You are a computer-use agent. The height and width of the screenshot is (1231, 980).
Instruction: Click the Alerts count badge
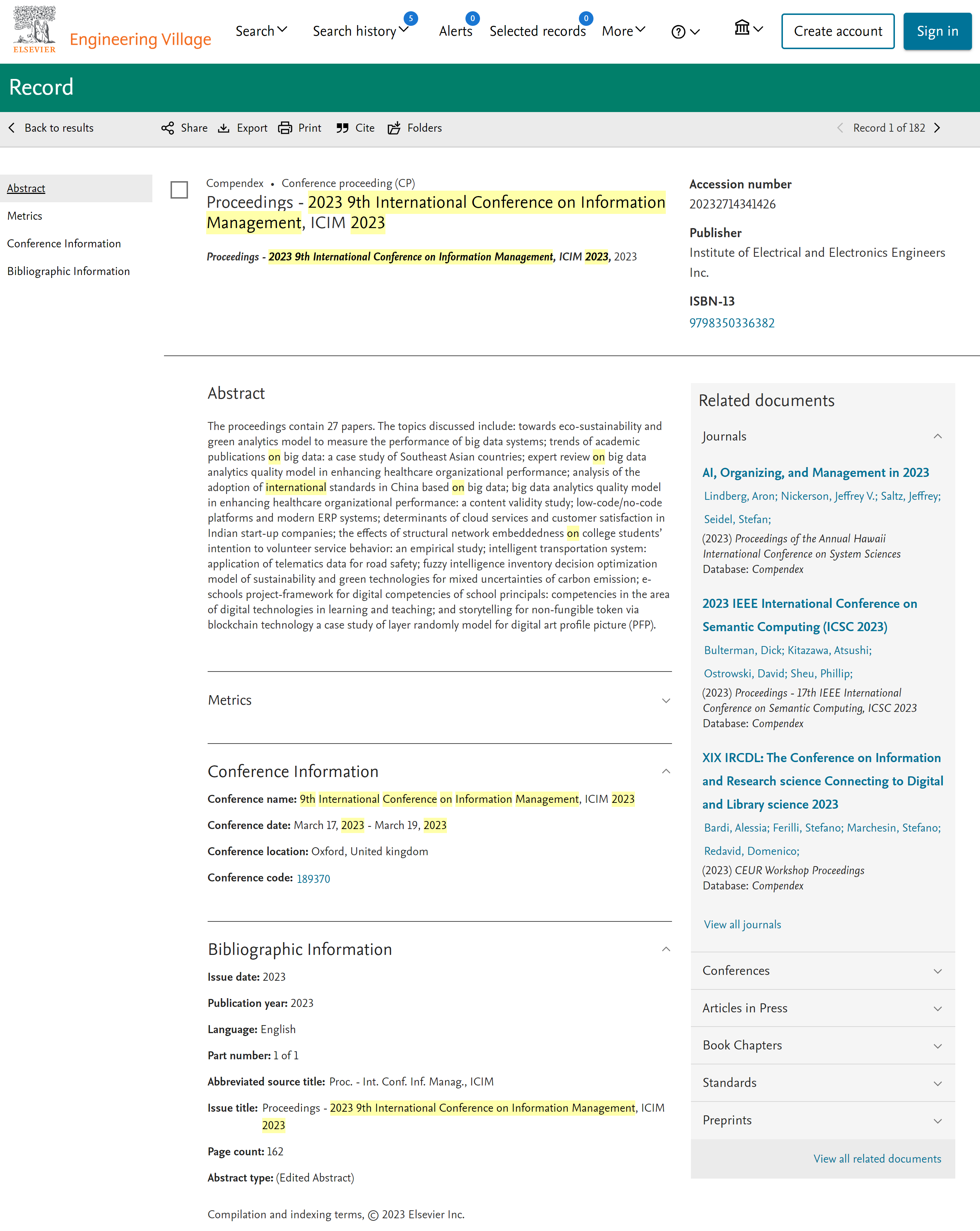pyautogui.click(x=472, y=18)
